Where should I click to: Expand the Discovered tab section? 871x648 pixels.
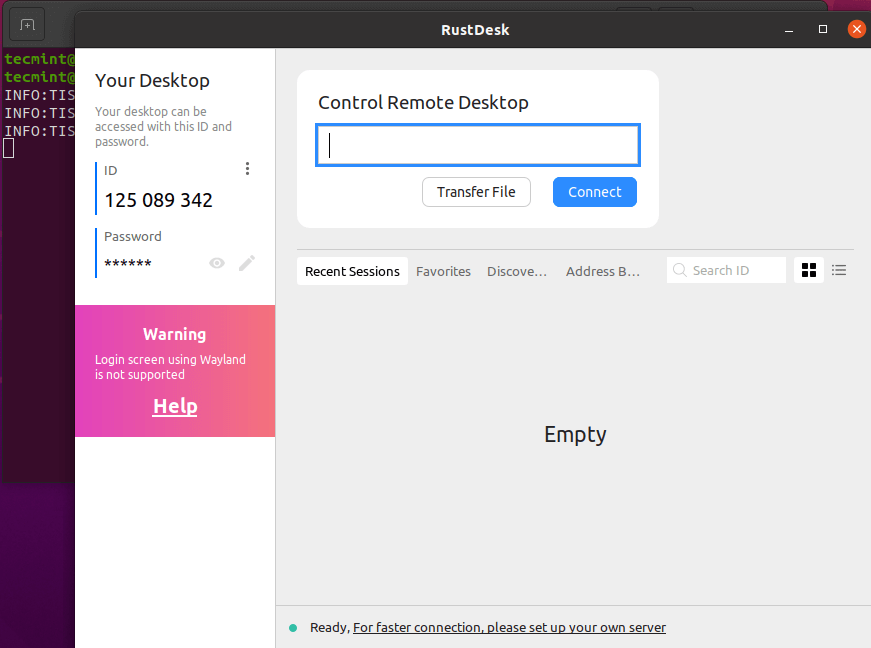point(517,270)
